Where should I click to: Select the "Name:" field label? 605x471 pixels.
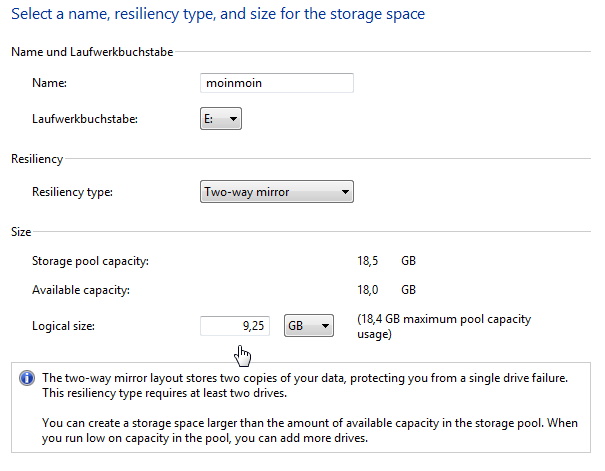[x=49, y=83]
